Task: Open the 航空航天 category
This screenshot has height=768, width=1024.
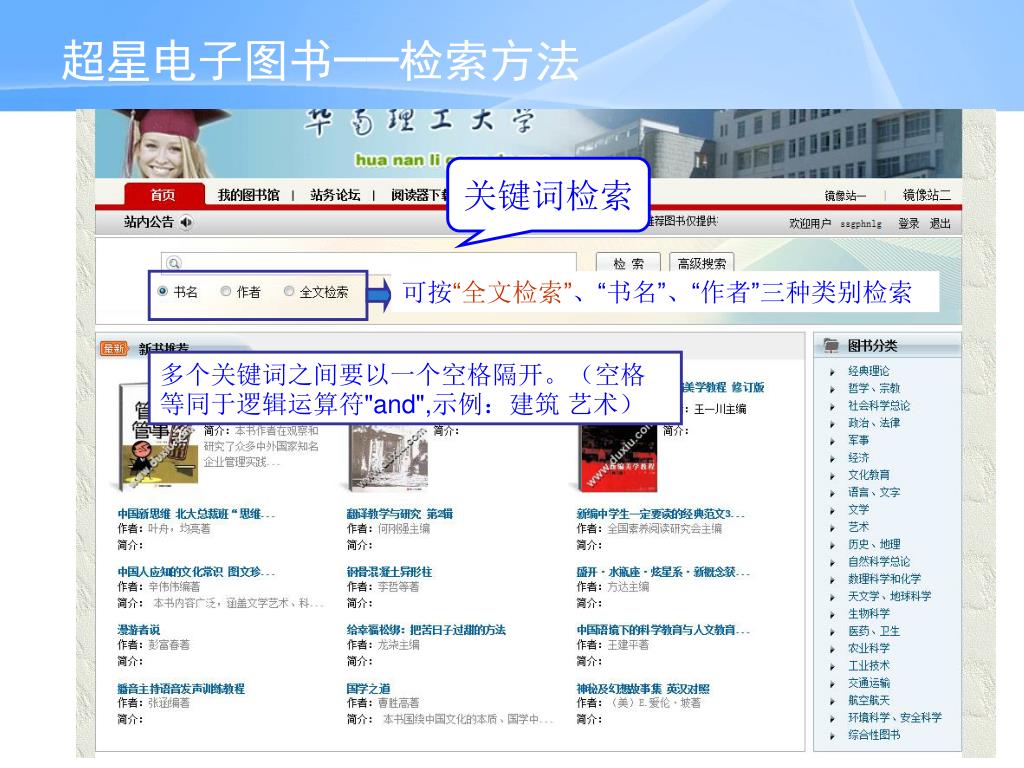Action: 869,700
